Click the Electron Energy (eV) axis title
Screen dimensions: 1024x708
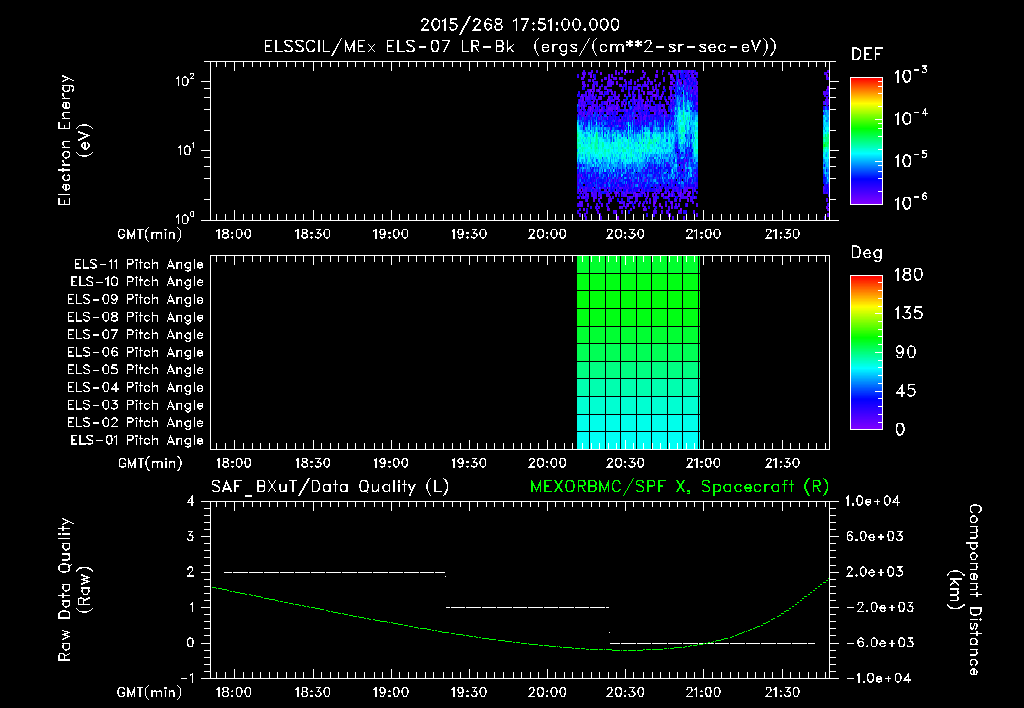point(74,140)
